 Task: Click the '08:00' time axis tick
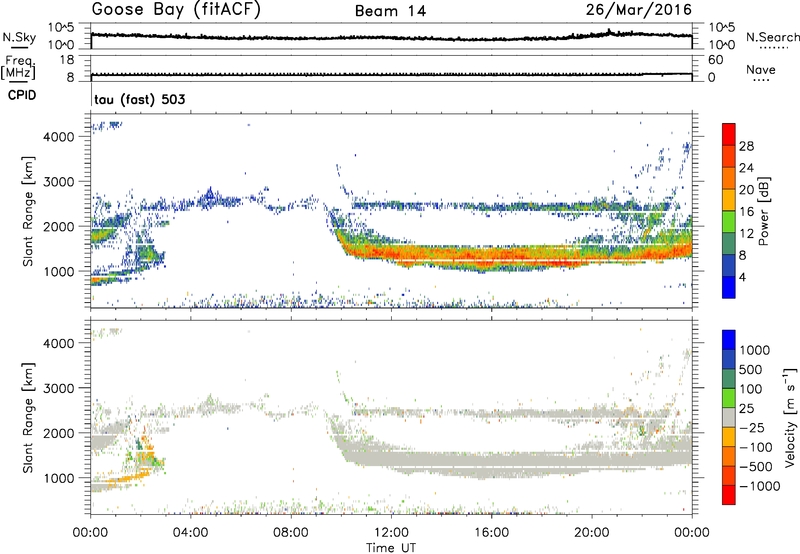pyautogui.click(x=291, y=533)
